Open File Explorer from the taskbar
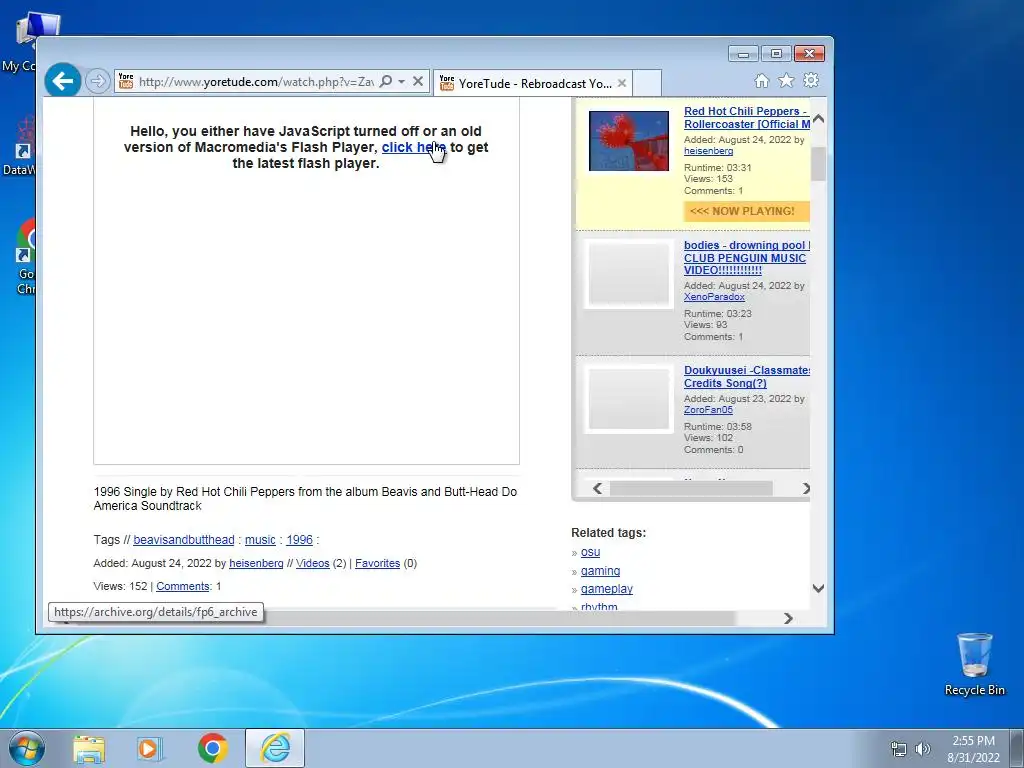This screenshot has height=768, width=1024. (x=89, y=748)
